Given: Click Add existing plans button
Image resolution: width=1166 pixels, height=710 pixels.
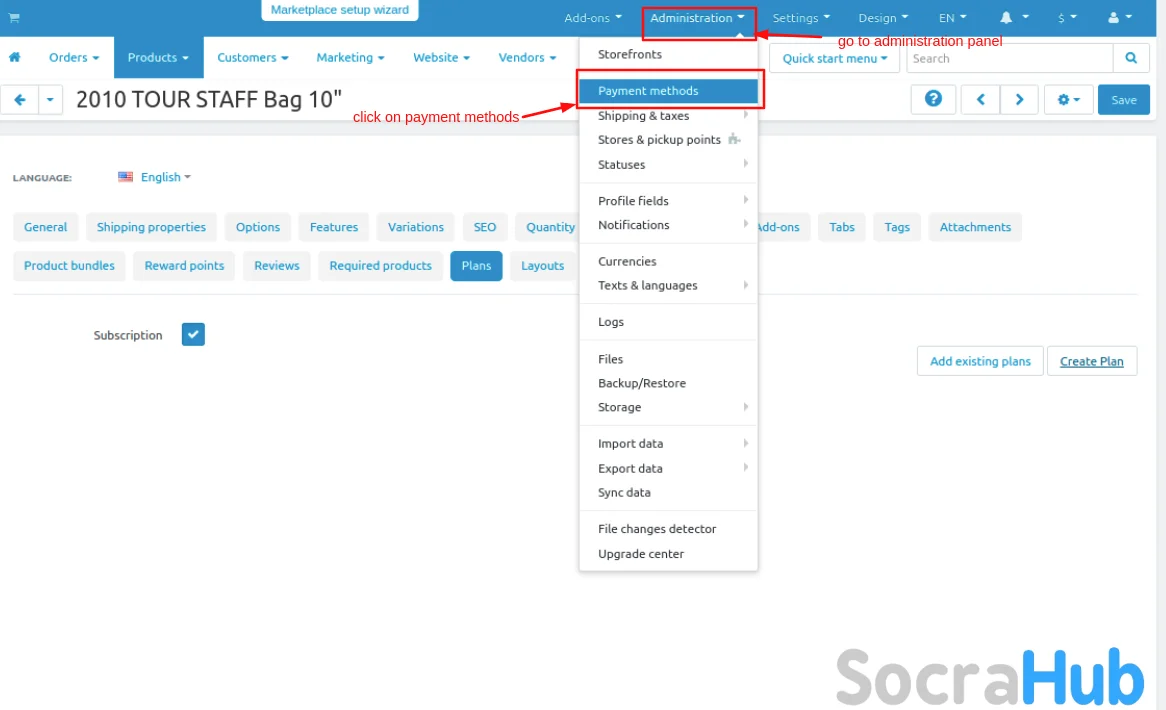Looking at the screenshot, I should pos(980,361).
